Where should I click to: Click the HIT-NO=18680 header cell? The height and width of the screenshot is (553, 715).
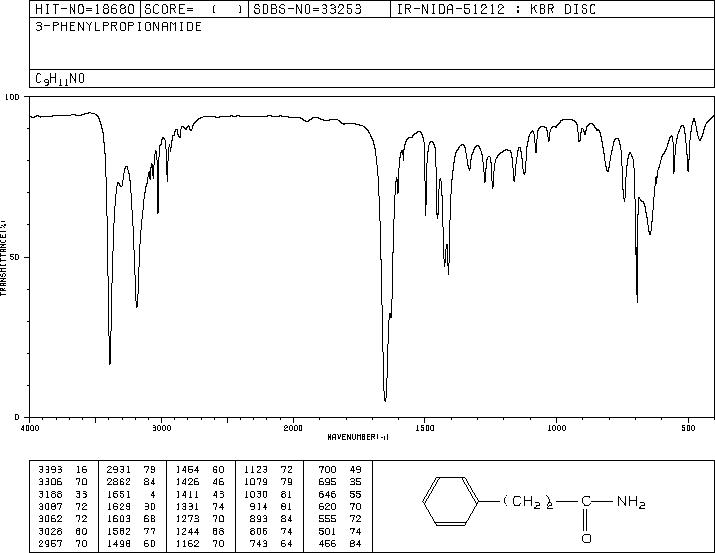tap(85, 9)
